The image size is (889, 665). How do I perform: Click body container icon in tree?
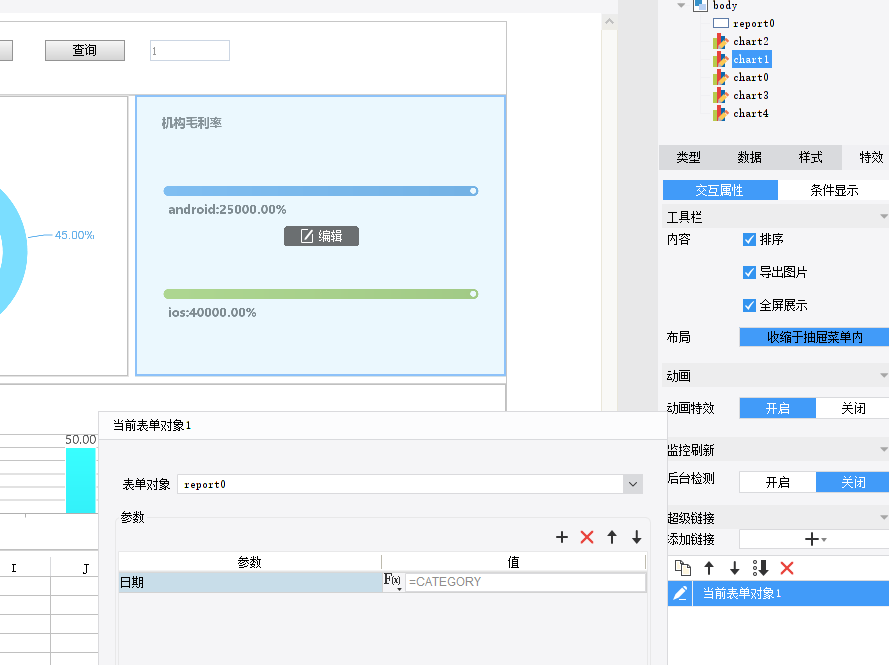(x=701, y=5)
